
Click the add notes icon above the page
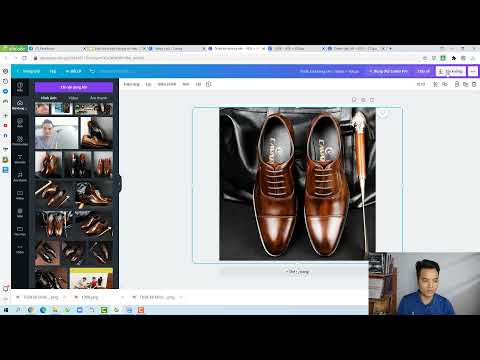tap(354, 100)
